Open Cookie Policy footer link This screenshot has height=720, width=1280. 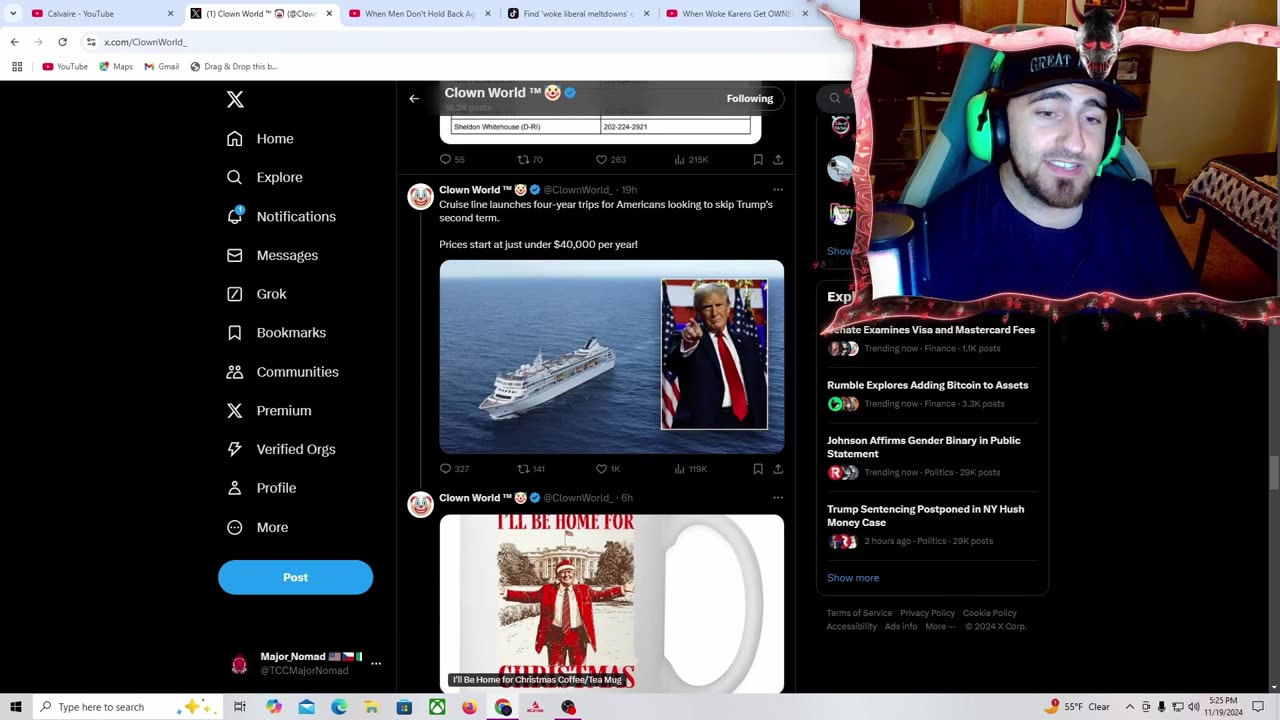pos(990,613)
